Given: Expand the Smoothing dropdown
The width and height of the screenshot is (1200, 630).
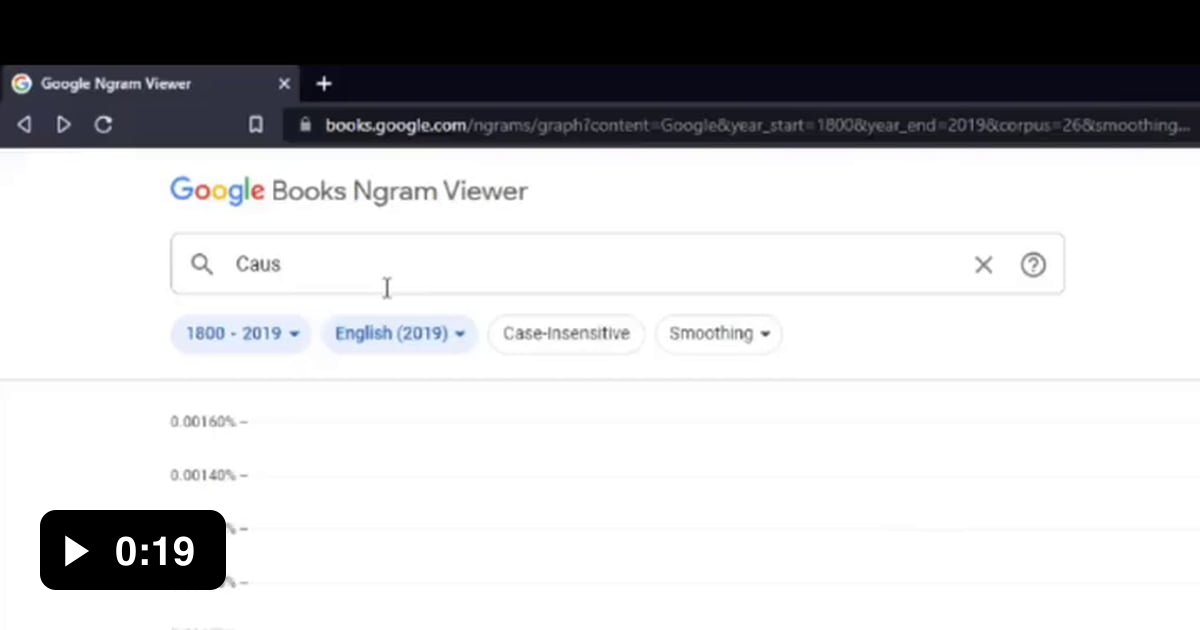Looking at the screenshot, I should point(718,334).
